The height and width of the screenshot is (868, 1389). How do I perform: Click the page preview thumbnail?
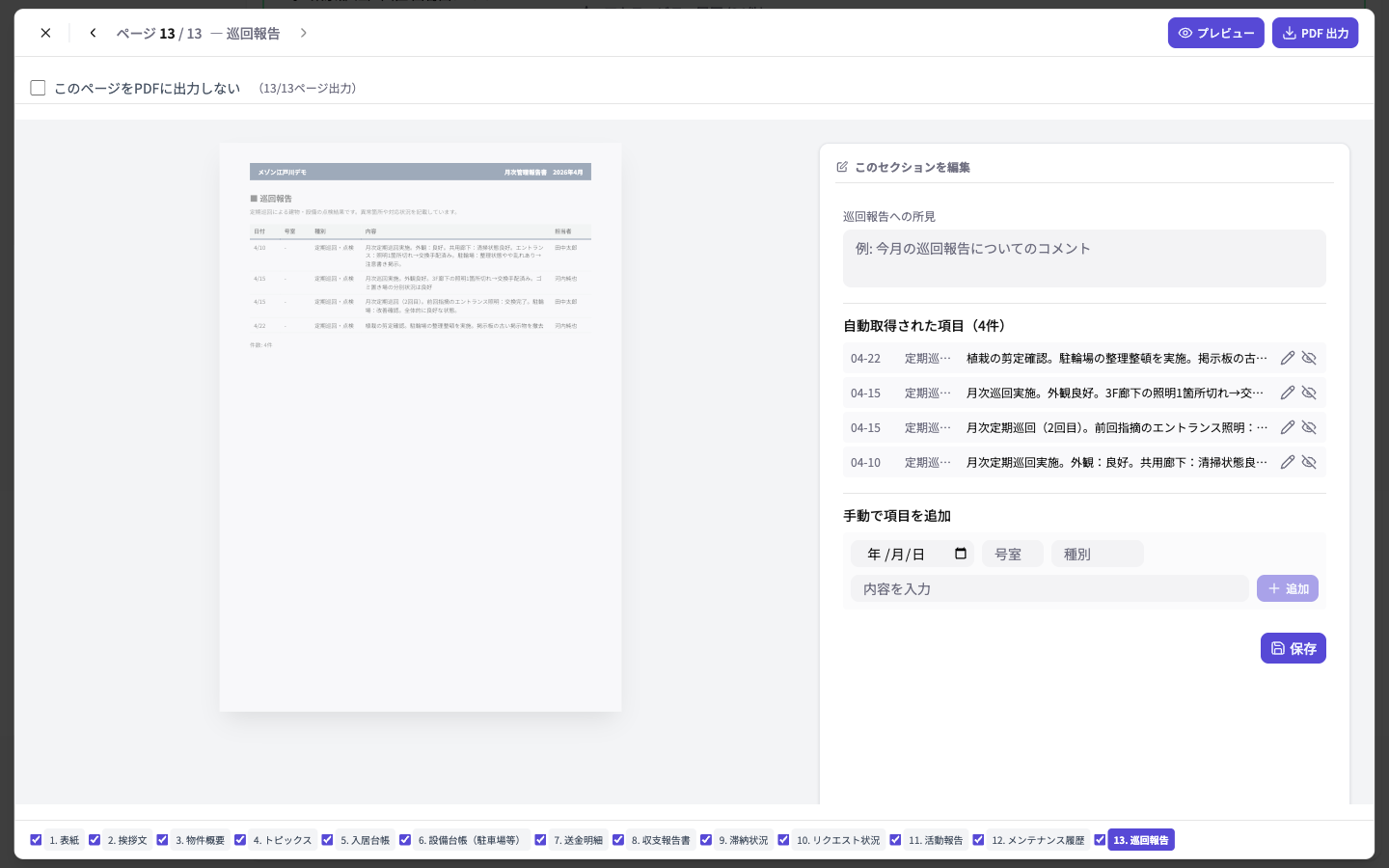421,427
